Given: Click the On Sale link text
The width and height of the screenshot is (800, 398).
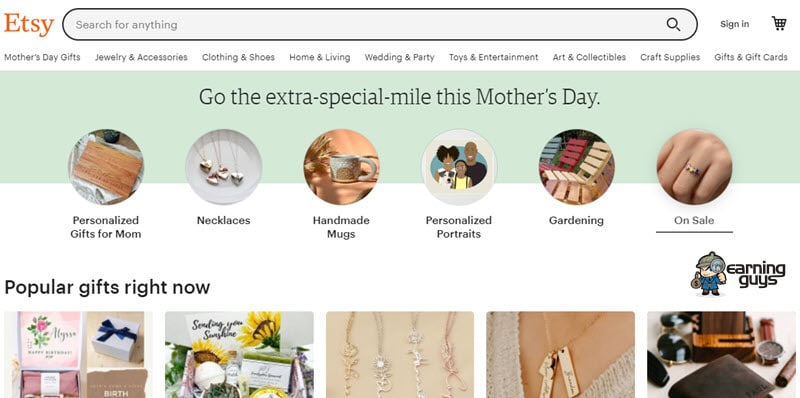Looking at the screenshot, I should [x=694, y=220].
